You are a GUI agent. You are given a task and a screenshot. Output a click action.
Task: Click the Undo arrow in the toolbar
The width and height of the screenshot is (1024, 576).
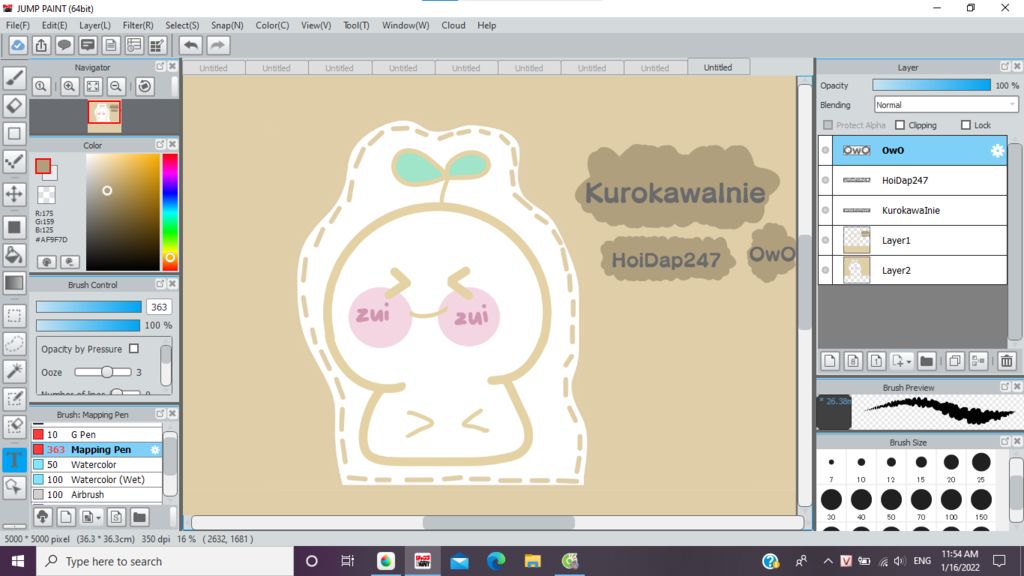(191, 45)
